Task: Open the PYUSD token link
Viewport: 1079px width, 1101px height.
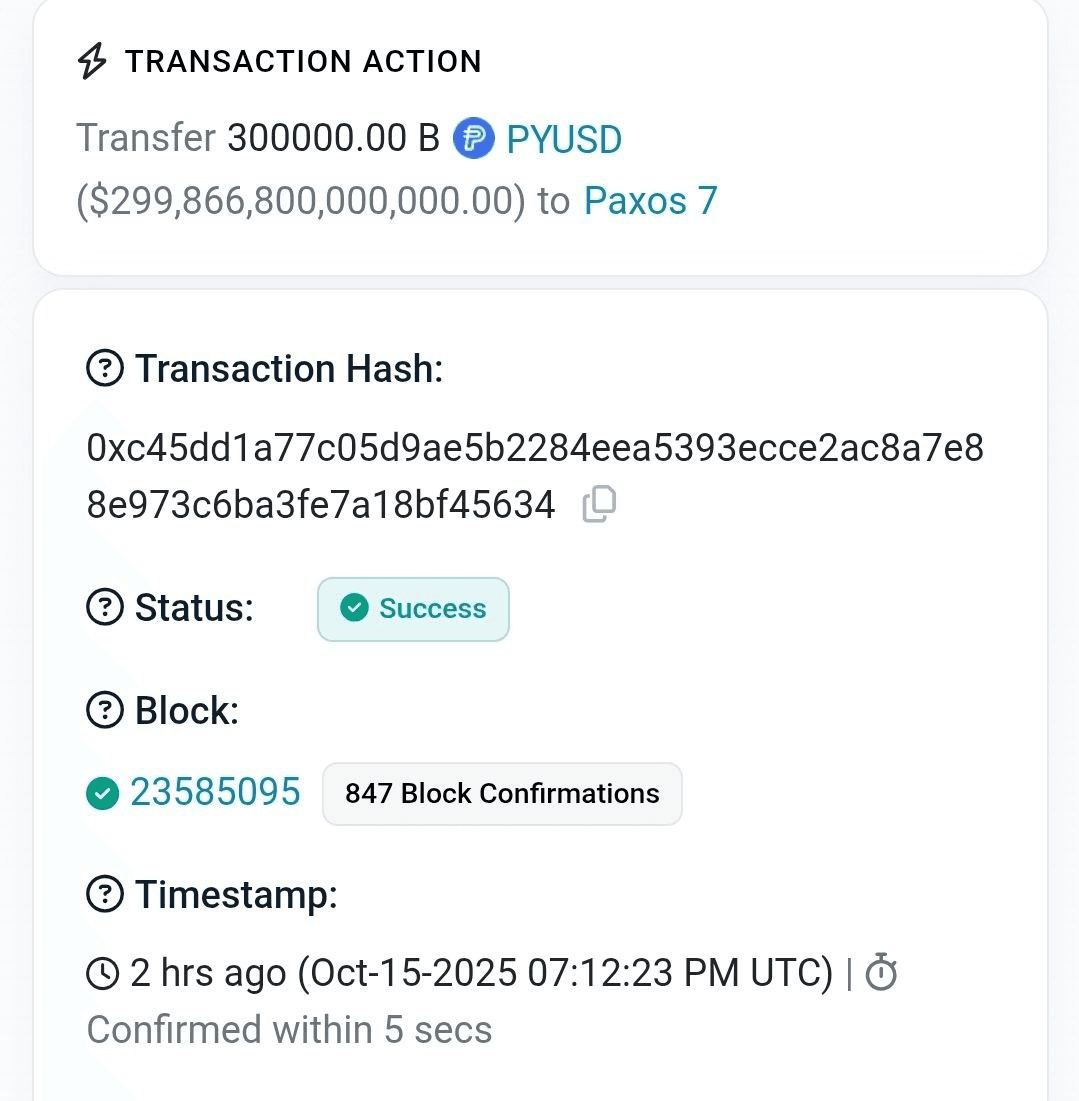Action: point(564,139)
